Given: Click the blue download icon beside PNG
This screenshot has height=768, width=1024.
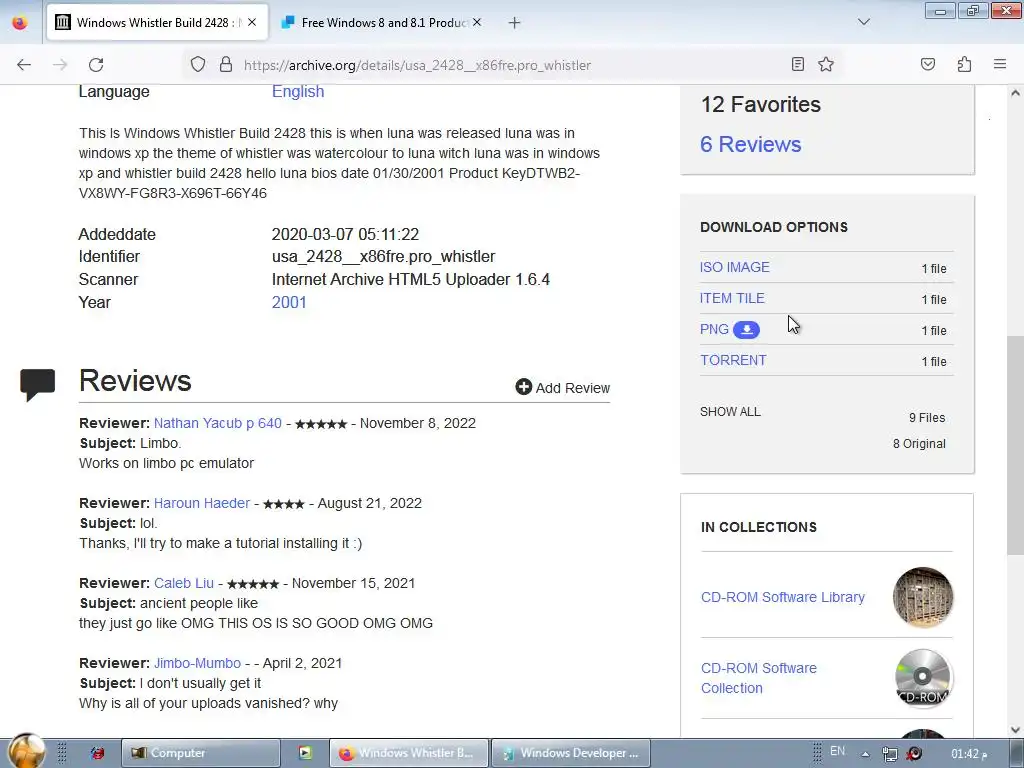Looking at the screenshot, I should tap(746, 330).
